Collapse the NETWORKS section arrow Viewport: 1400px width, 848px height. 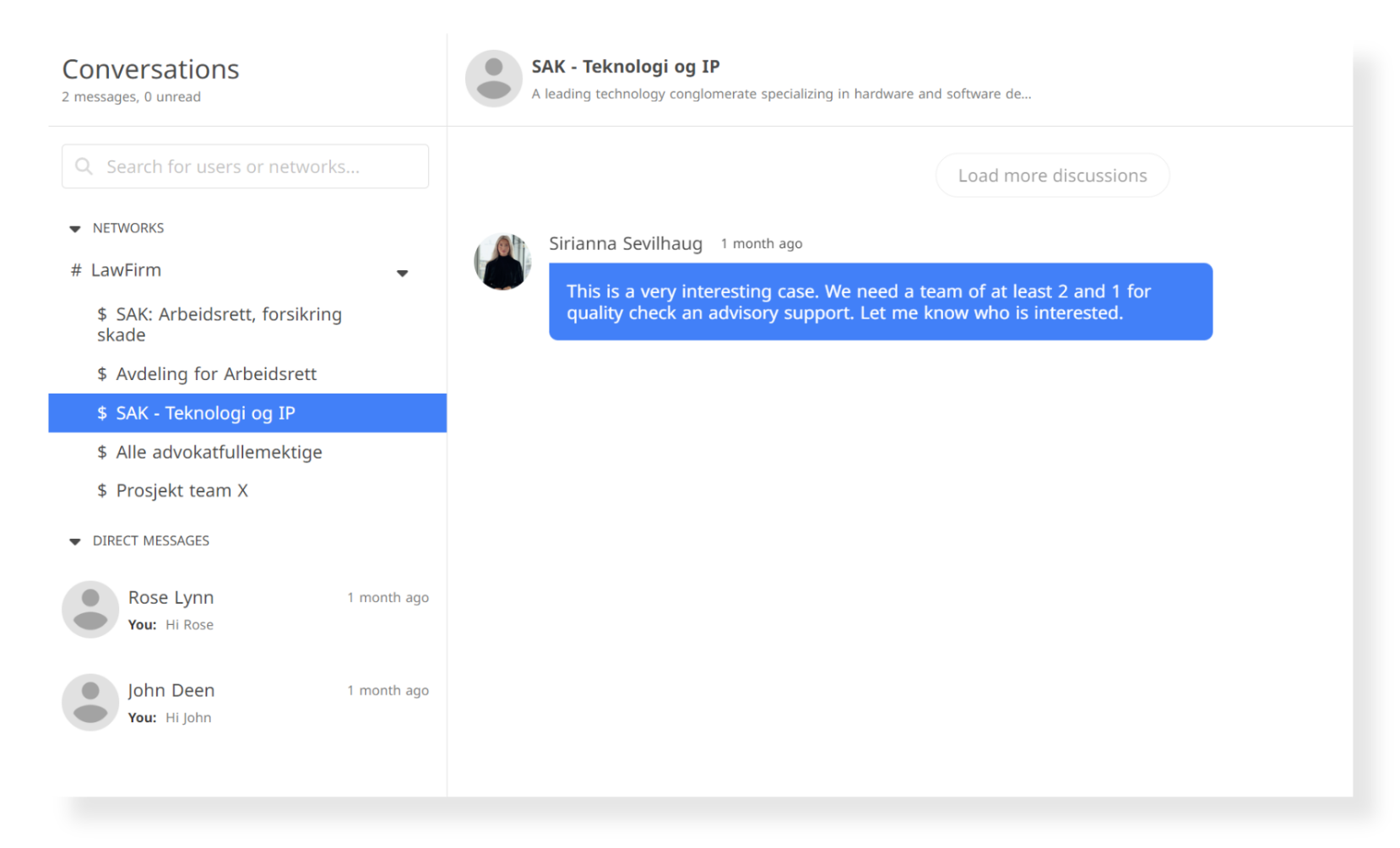(75, 229)
